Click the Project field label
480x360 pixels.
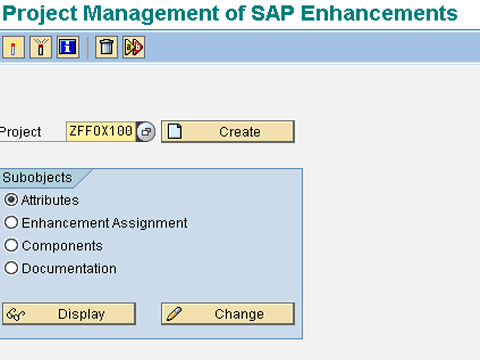20,132
